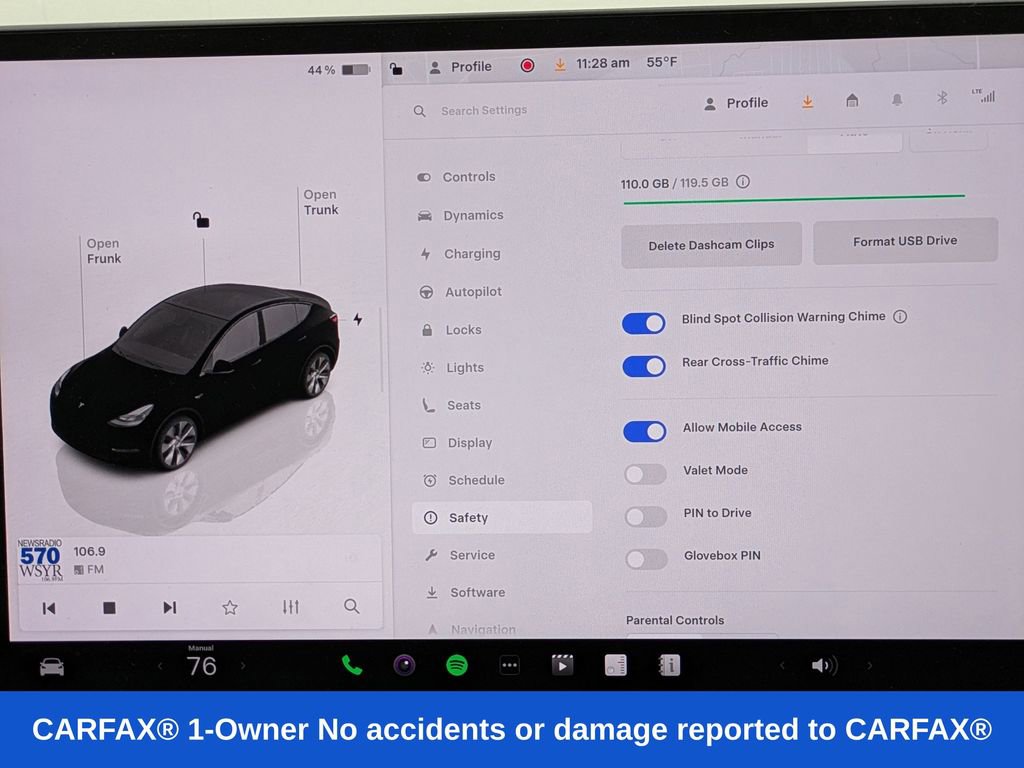Screen dimensions: 1024x768
Task: Open the Lights settings menu
Action: tap(453, 368)
